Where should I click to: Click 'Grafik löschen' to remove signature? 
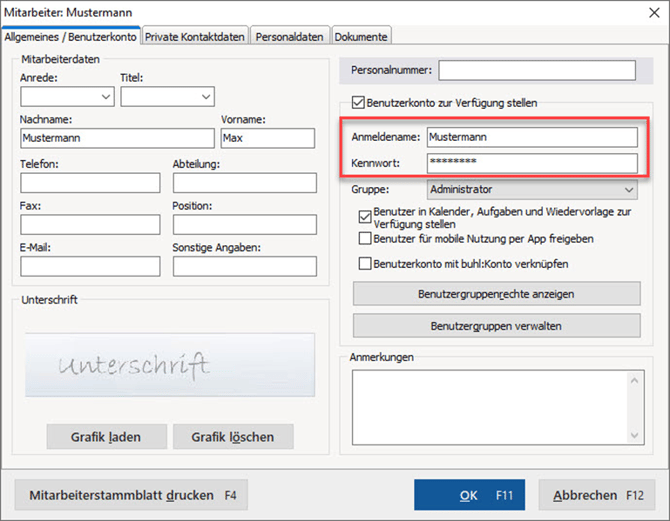click(x=233, y=437)
